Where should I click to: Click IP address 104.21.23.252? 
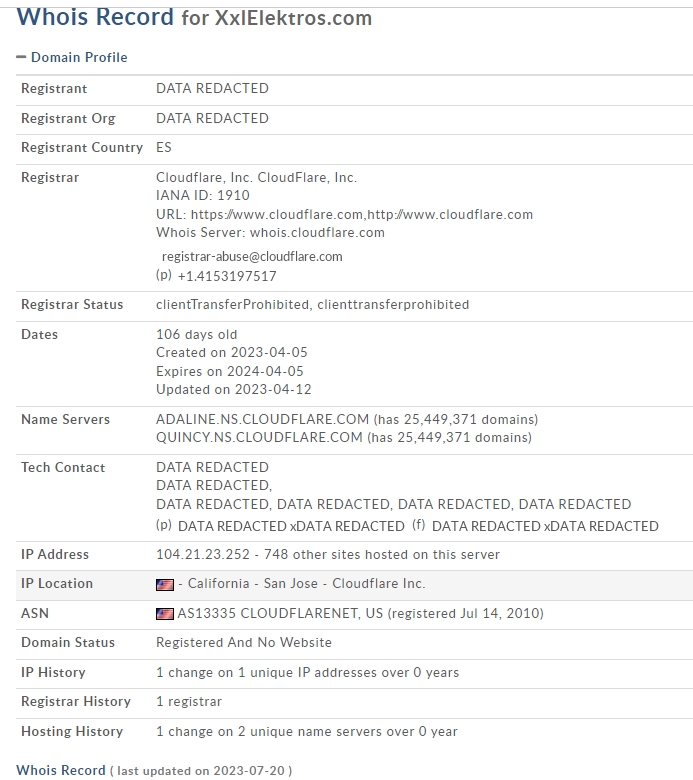(x=203, y=555)
